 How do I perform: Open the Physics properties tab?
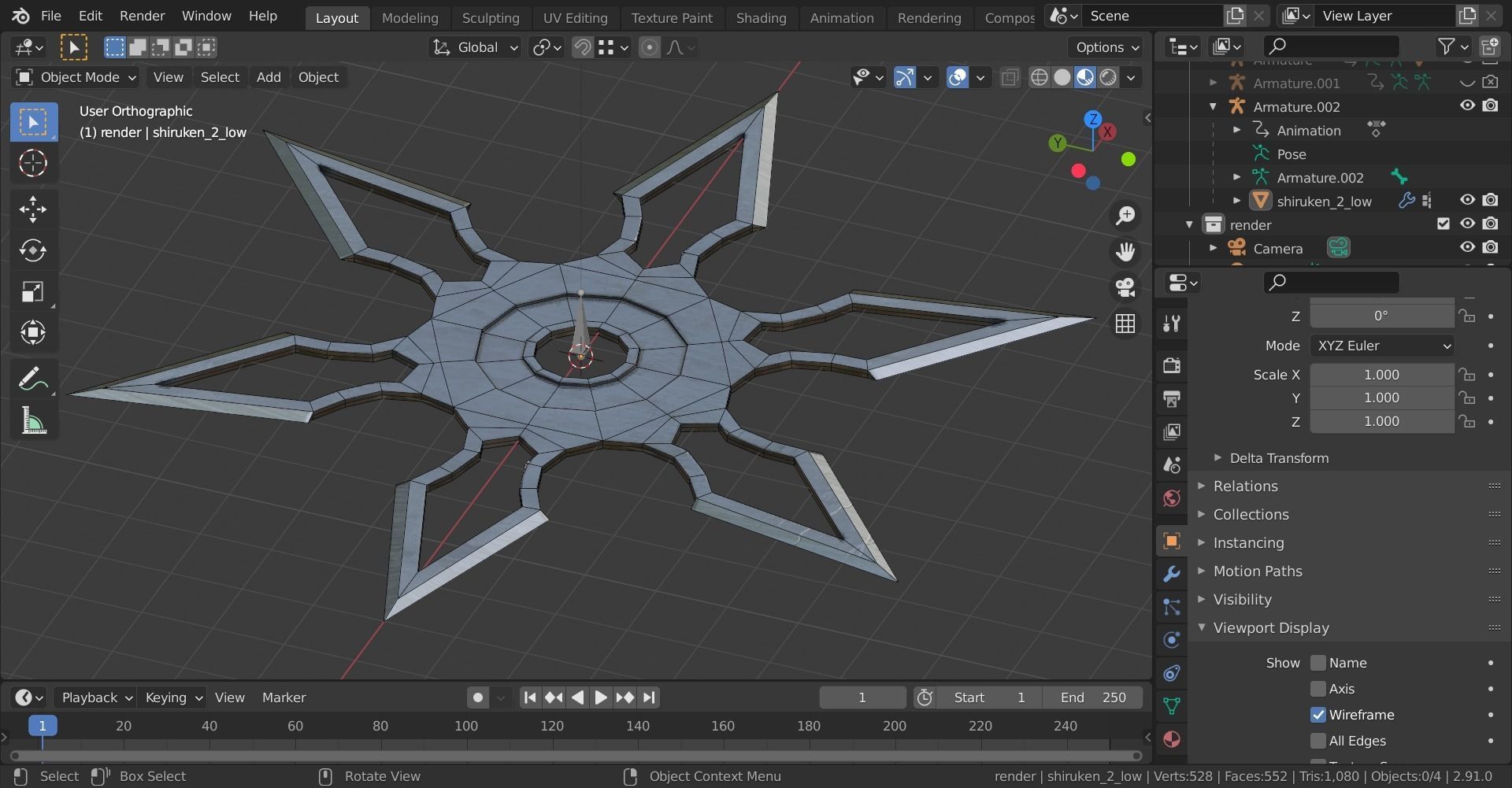(x=1172, y=639)
